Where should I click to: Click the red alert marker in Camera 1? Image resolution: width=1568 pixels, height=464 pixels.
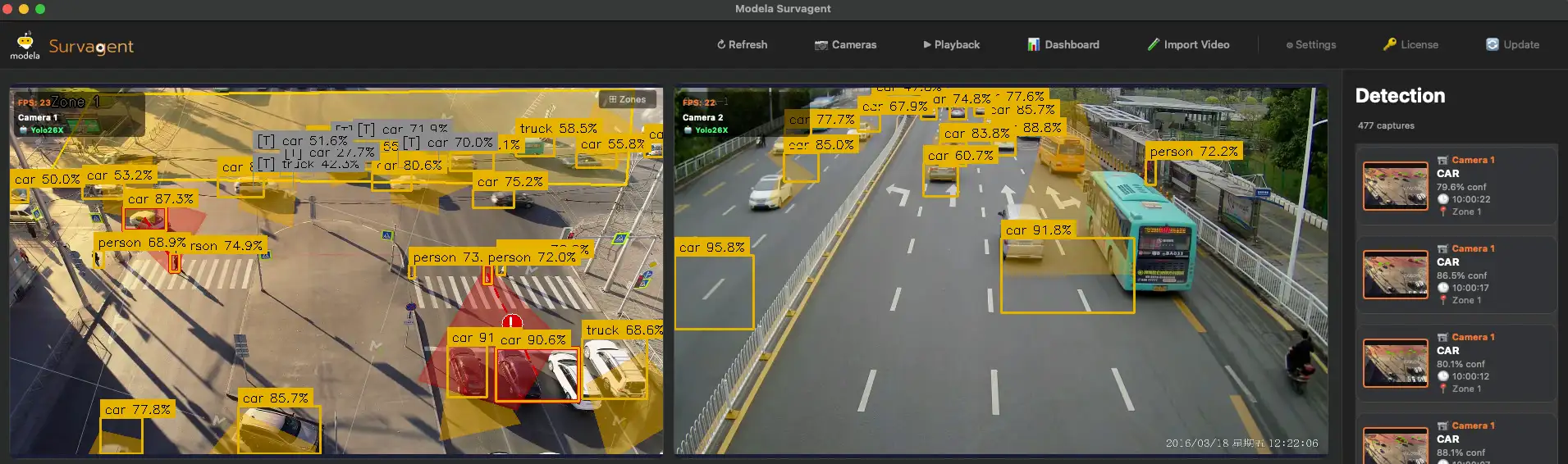512,322
